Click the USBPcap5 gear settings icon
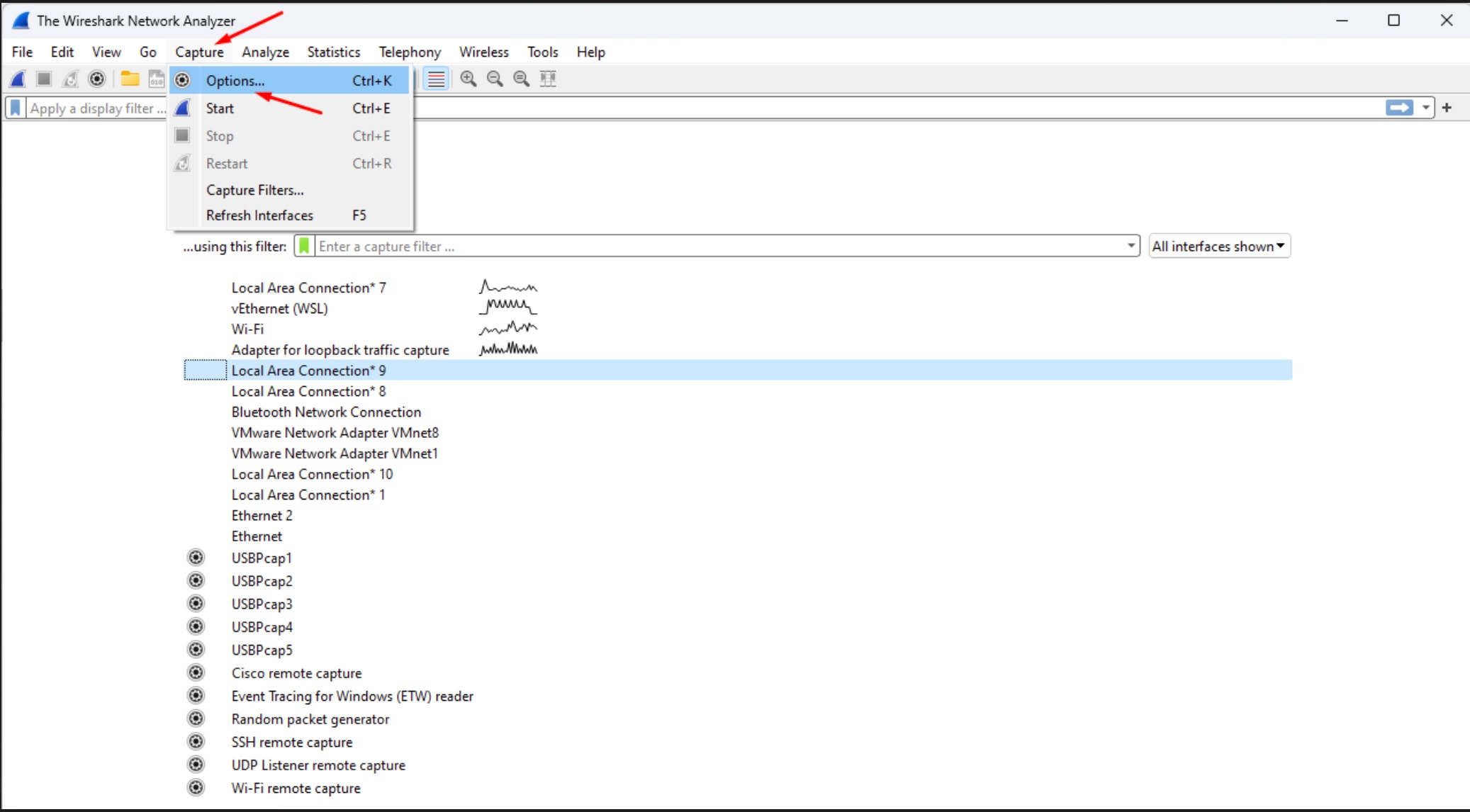The height and width of the screenshot is (812, 1470). pos(196,650)
